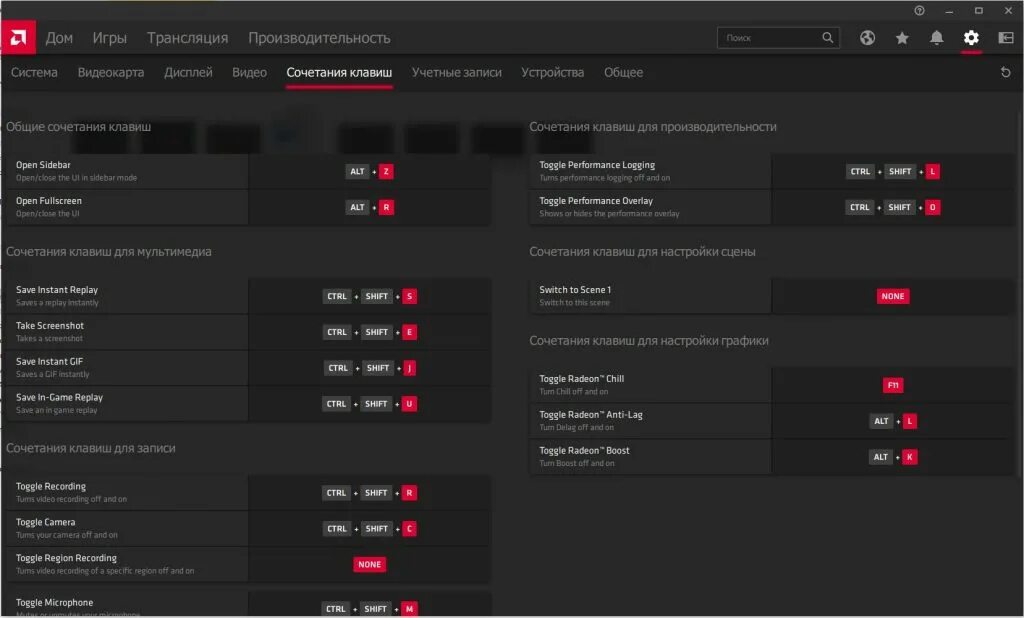Open notifications bell icon

(936, 38)
